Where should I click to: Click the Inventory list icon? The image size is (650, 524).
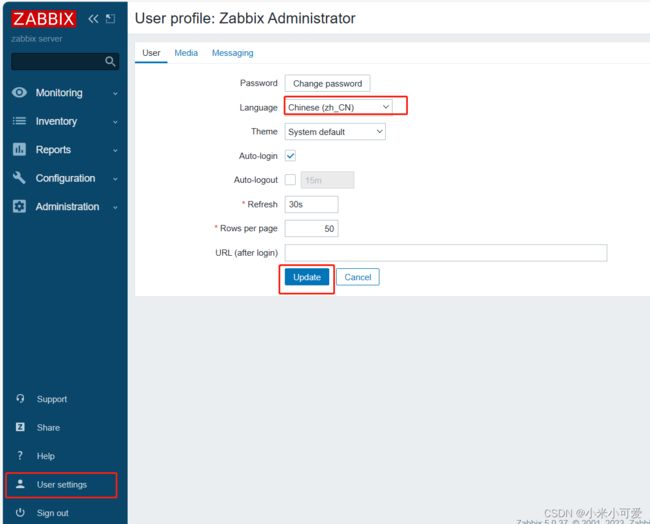click(x=19, y=121)
